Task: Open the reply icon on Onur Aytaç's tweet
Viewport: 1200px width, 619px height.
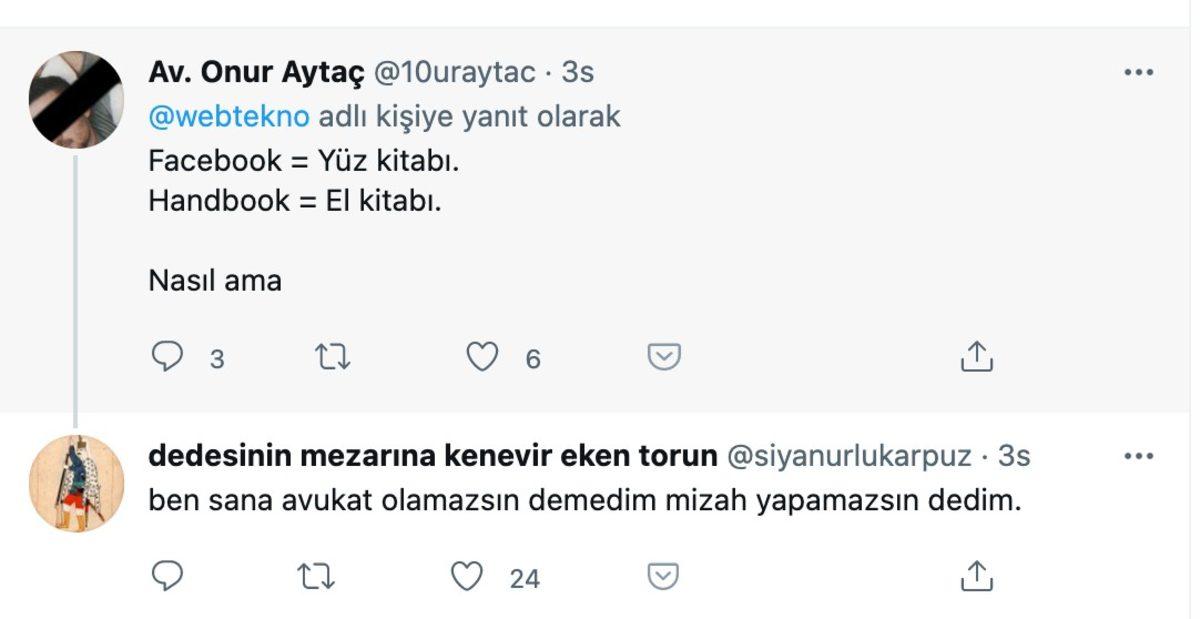Action: (x=166, y=354)
